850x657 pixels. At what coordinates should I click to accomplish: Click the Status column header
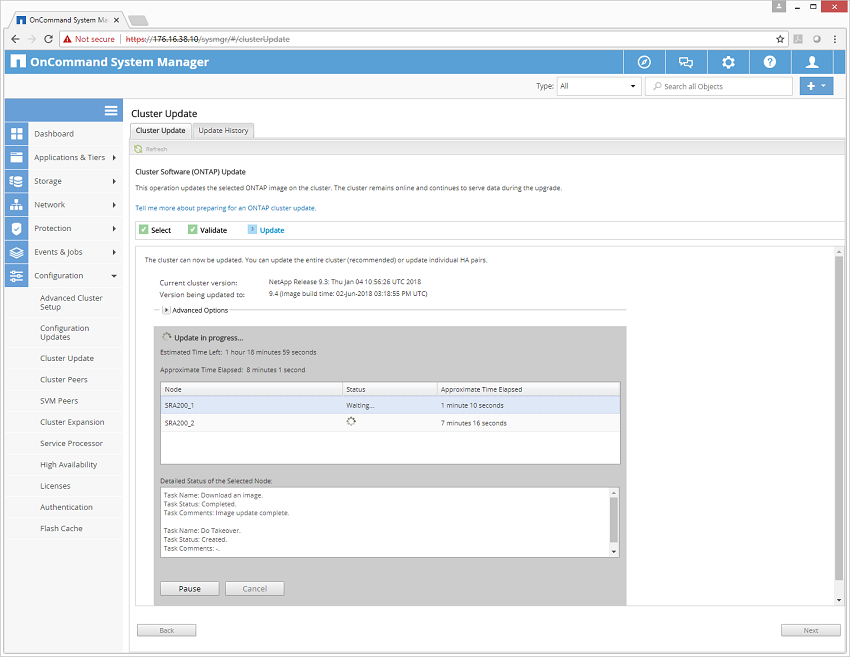[x=390, y=389]
